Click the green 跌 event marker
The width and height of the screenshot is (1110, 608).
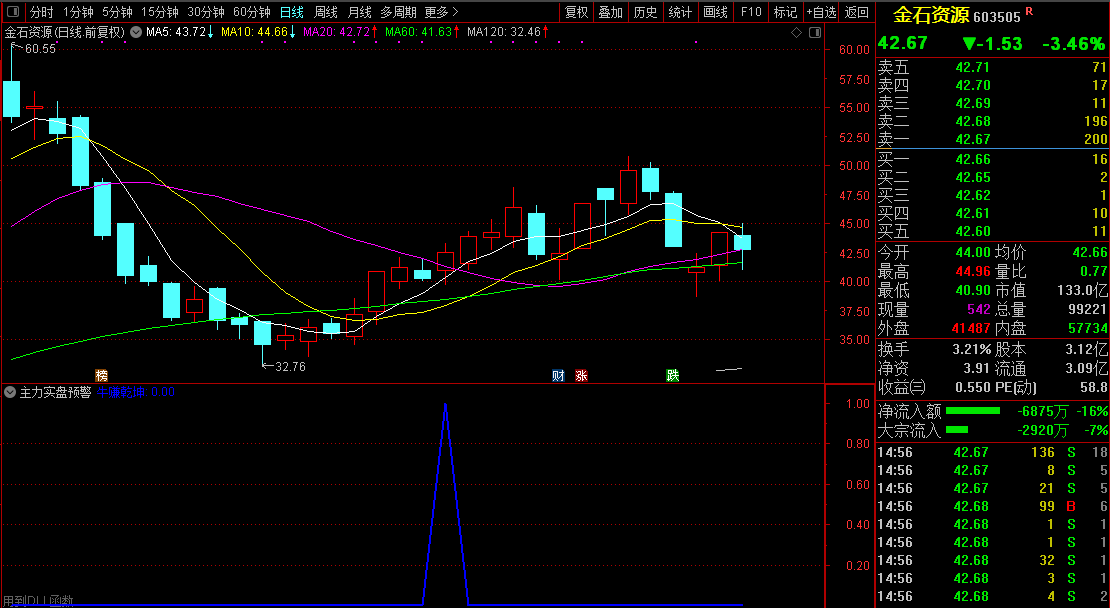[x=673, y=376]
